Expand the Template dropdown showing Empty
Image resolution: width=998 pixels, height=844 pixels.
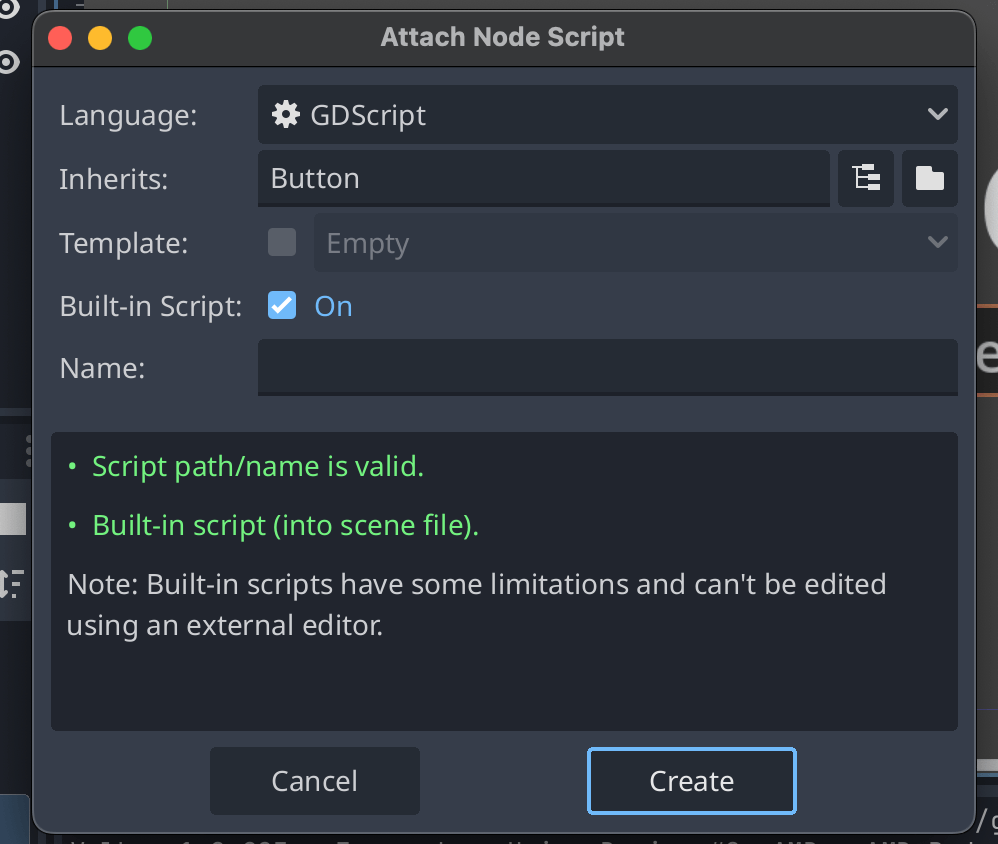coord(637,242)
